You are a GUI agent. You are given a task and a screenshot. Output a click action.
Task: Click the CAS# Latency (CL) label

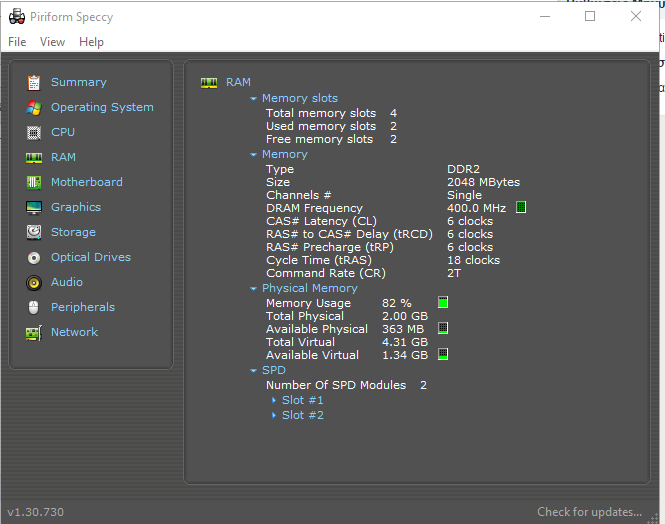coord(321,221)
